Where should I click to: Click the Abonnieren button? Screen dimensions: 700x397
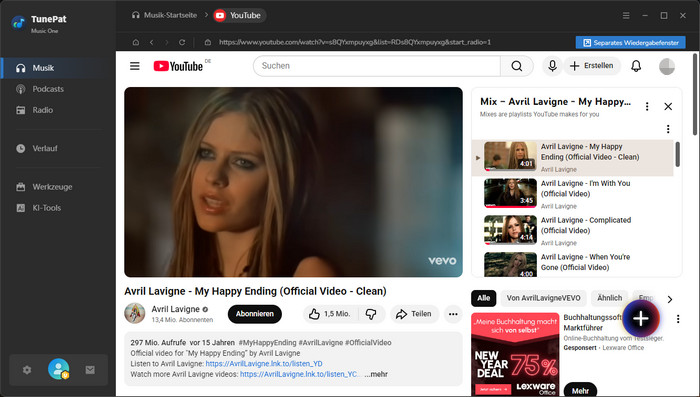point(254,314)
